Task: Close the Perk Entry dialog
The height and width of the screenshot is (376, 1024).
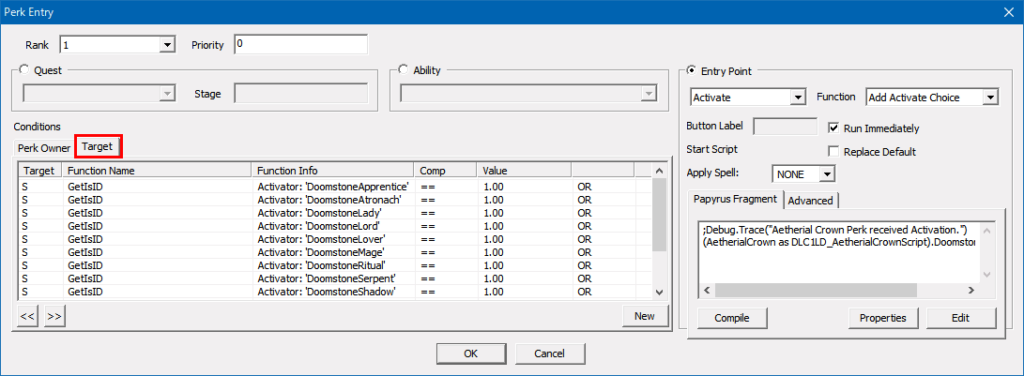Action: tap(1009, 11)
